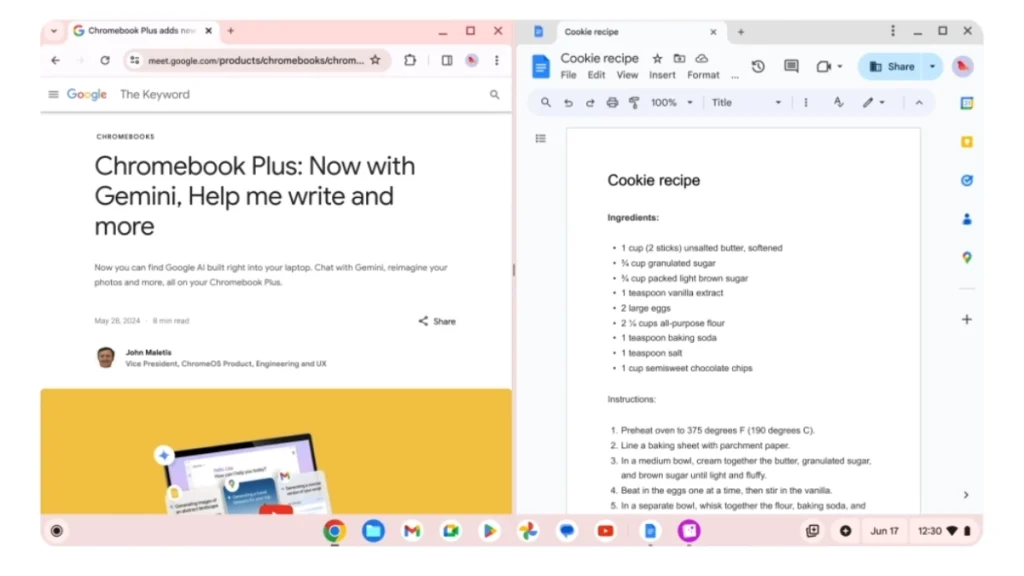
Task: Open the Insert menu in Docs
Action: click(662, 75)
